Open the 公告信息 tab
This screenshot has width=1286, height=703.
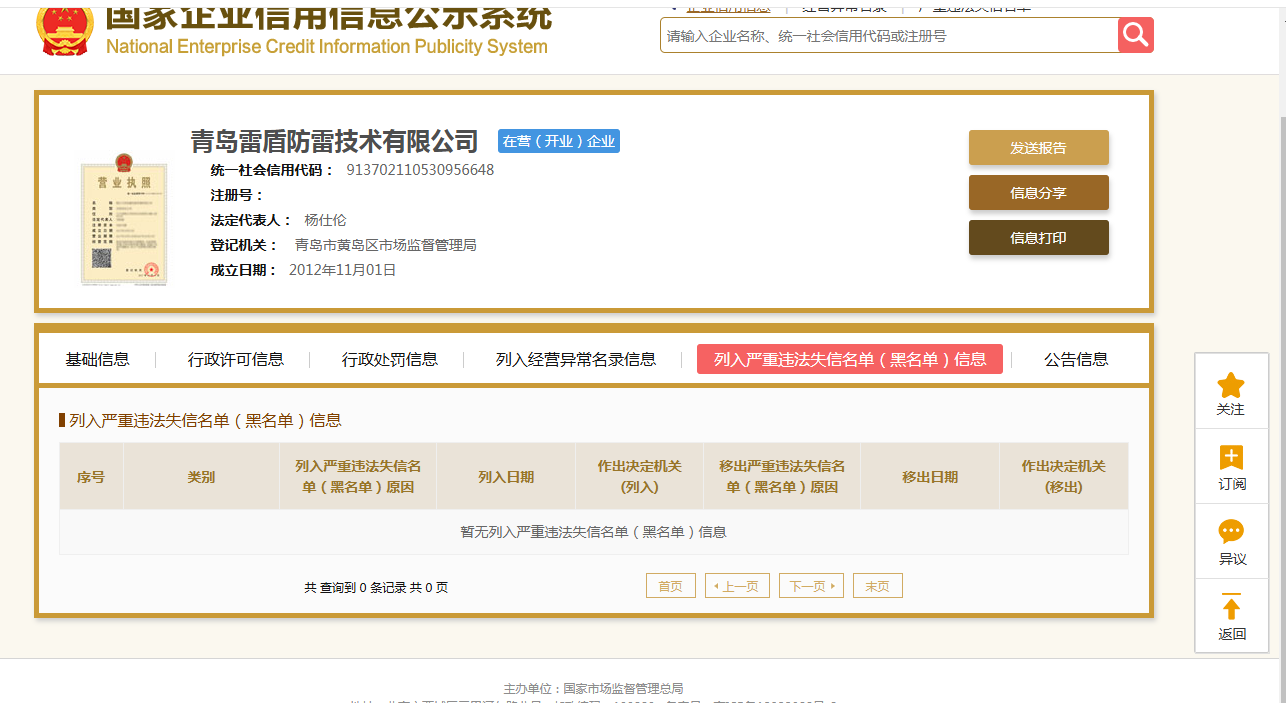[1076, 360]
